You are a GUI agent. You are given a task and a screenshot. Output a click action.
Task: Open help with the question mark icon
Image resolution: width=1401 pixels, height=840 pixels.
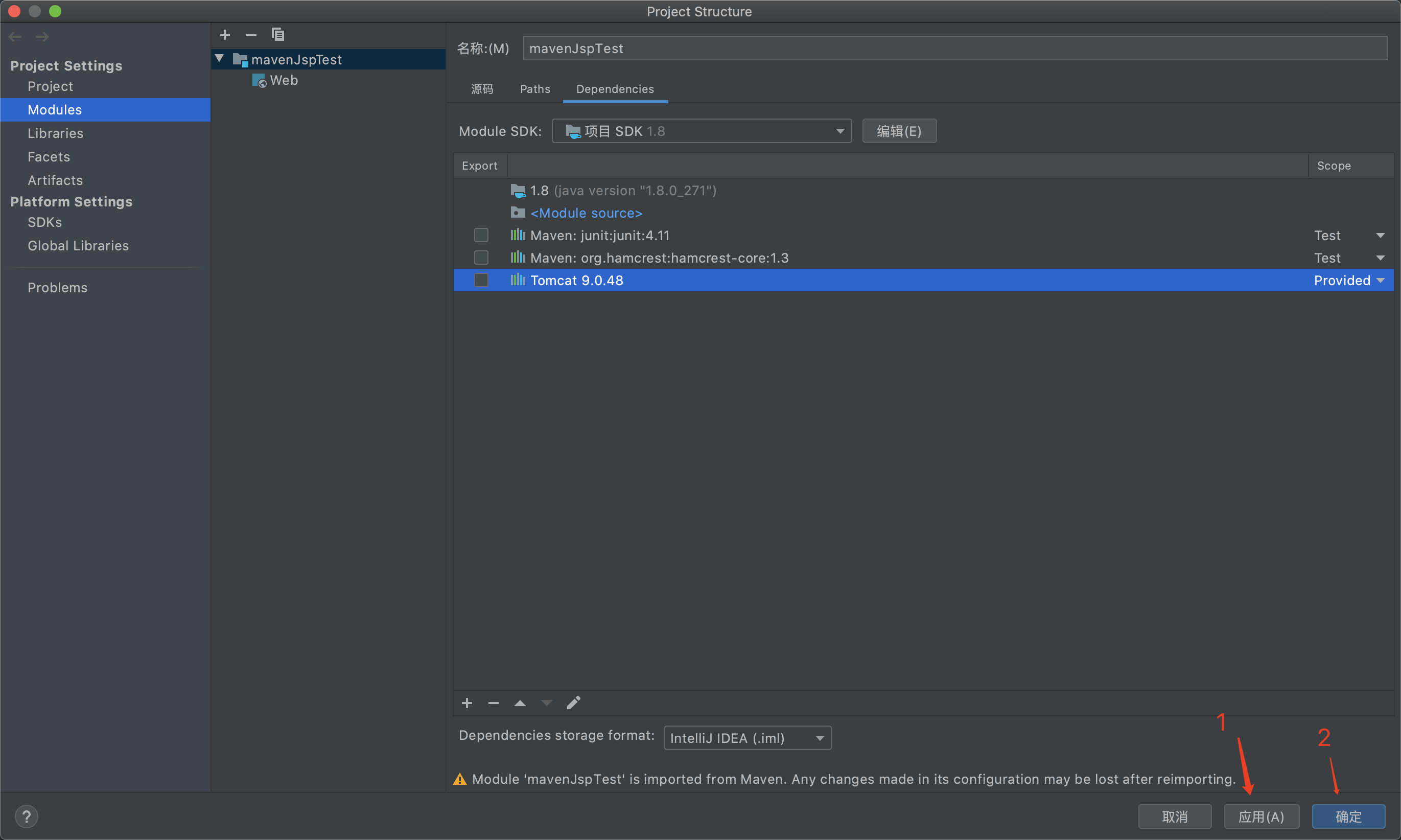coord(26,816)
